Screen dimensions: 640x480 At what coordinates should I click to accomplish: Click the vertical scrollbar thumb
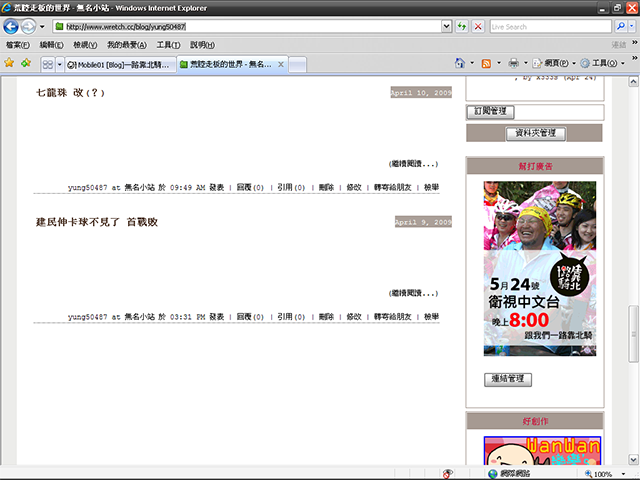(633, 333)
